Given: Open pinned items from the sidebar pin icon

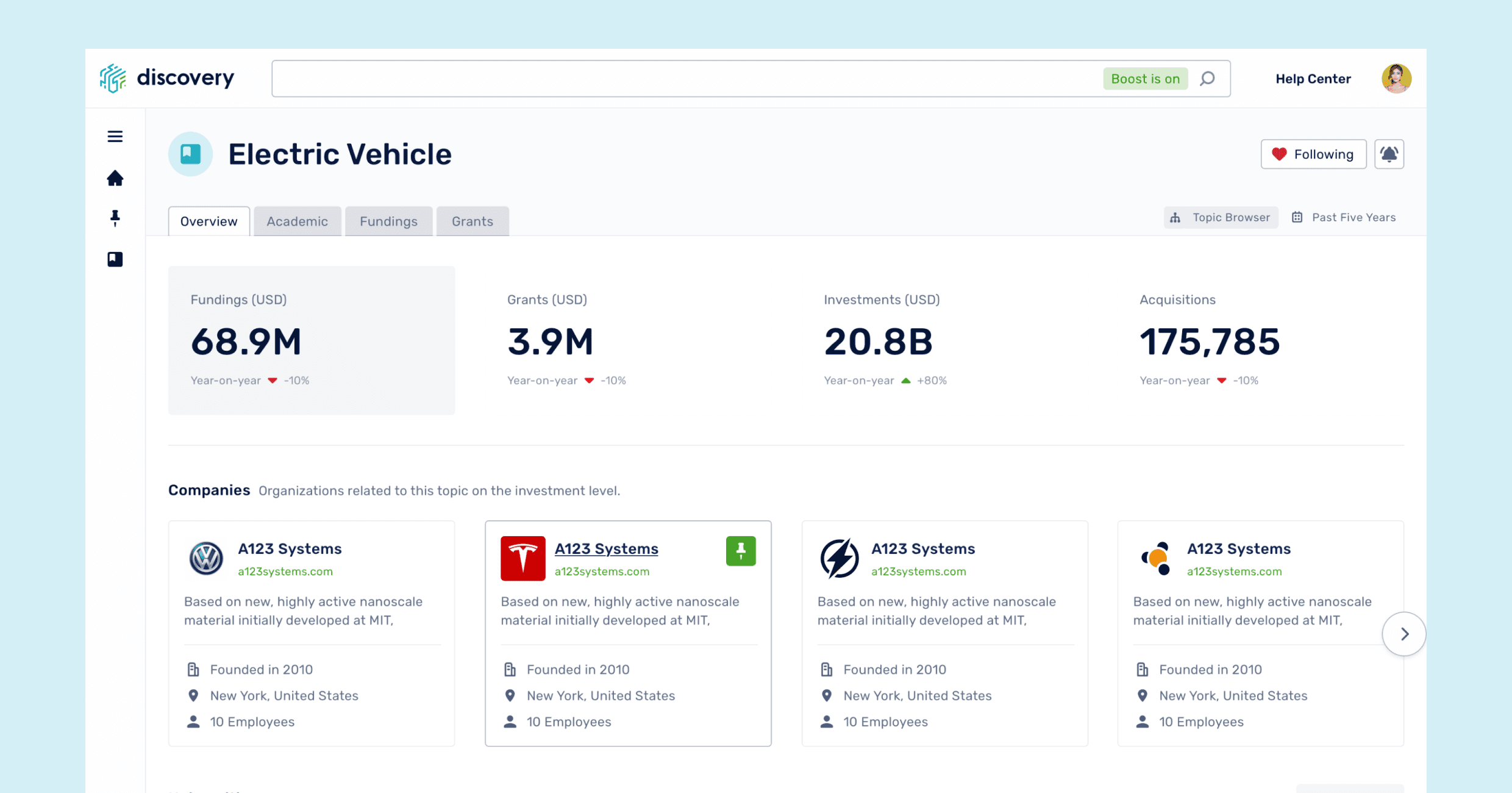Looking at the screenshot, I should 115,218.
